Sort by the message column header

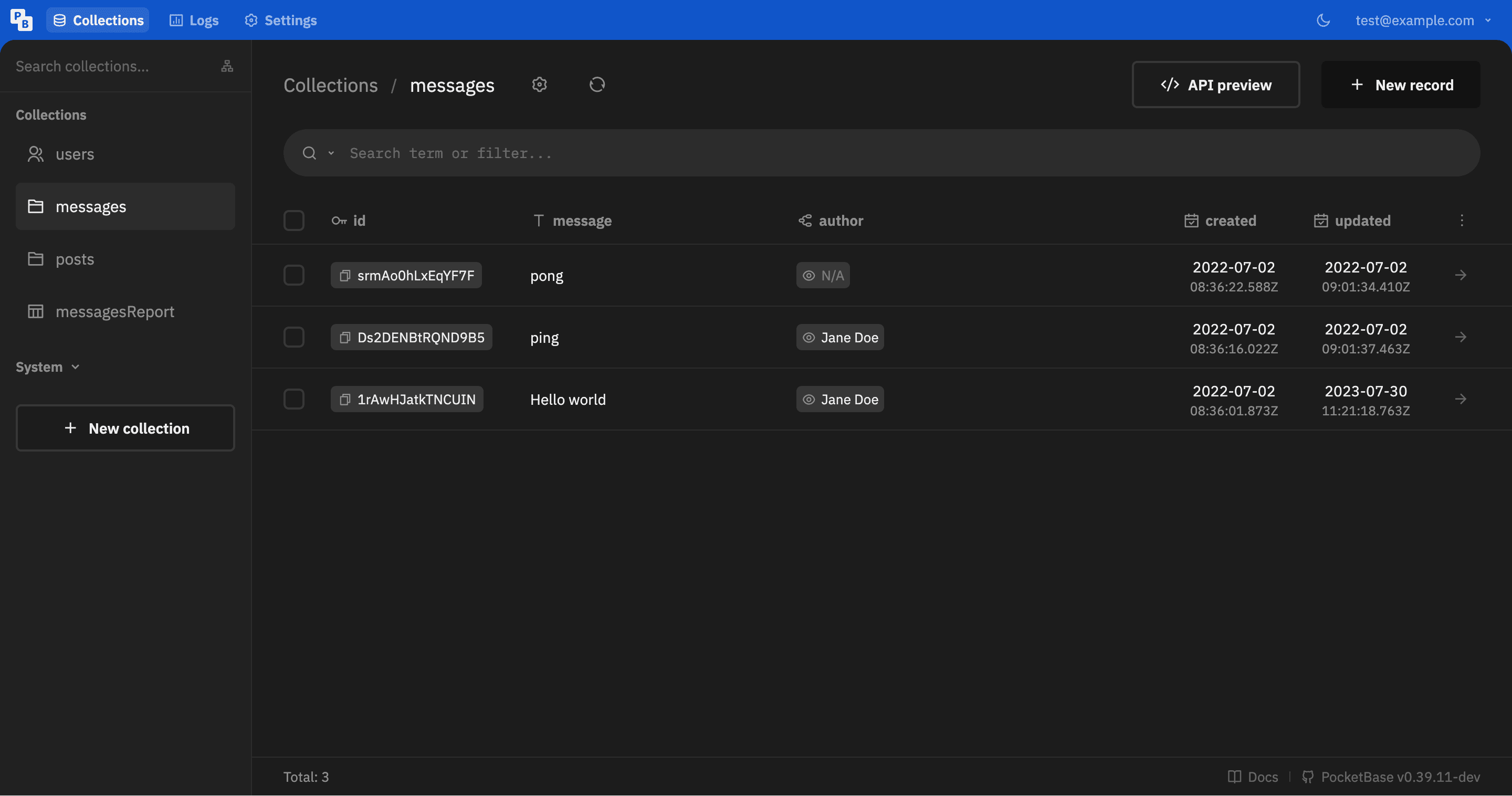[x=572, y=221]
